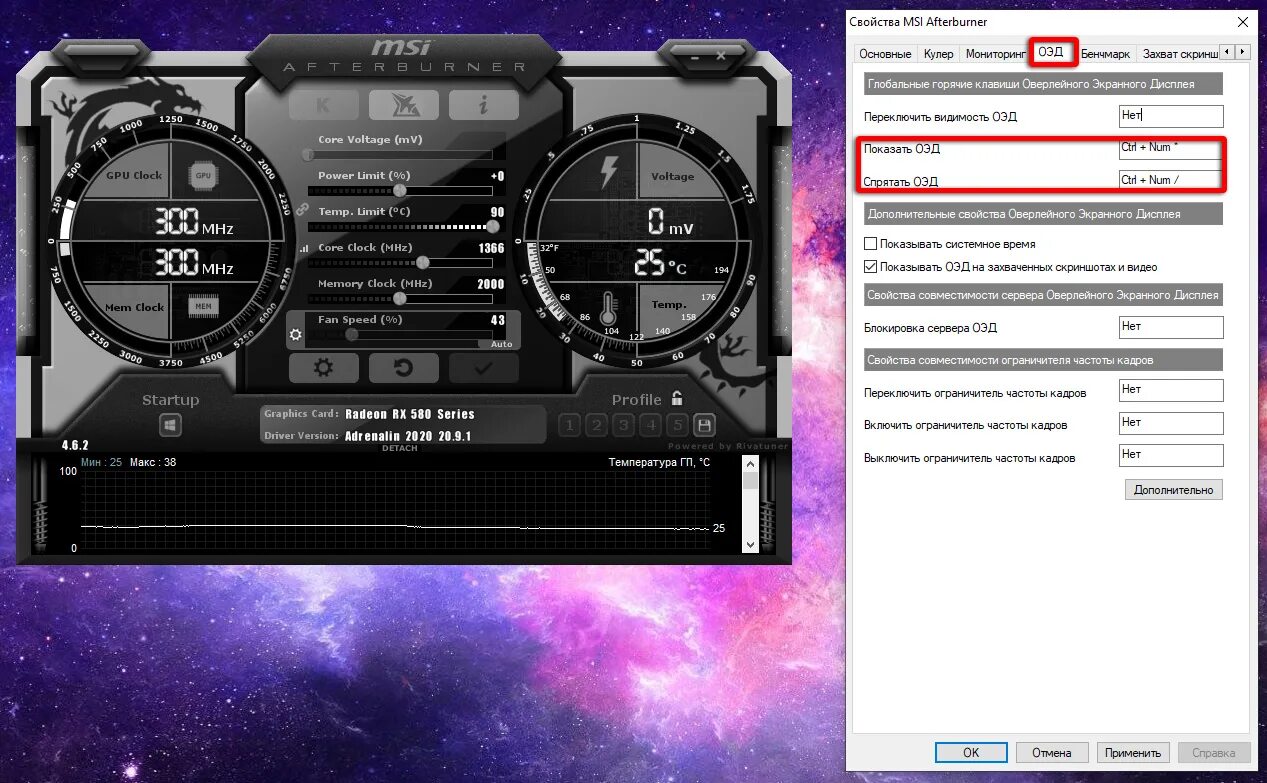Viewport: 1267px width, 783px height.
Task: Enable Показывать системное время checkbox
Action: 870,244
